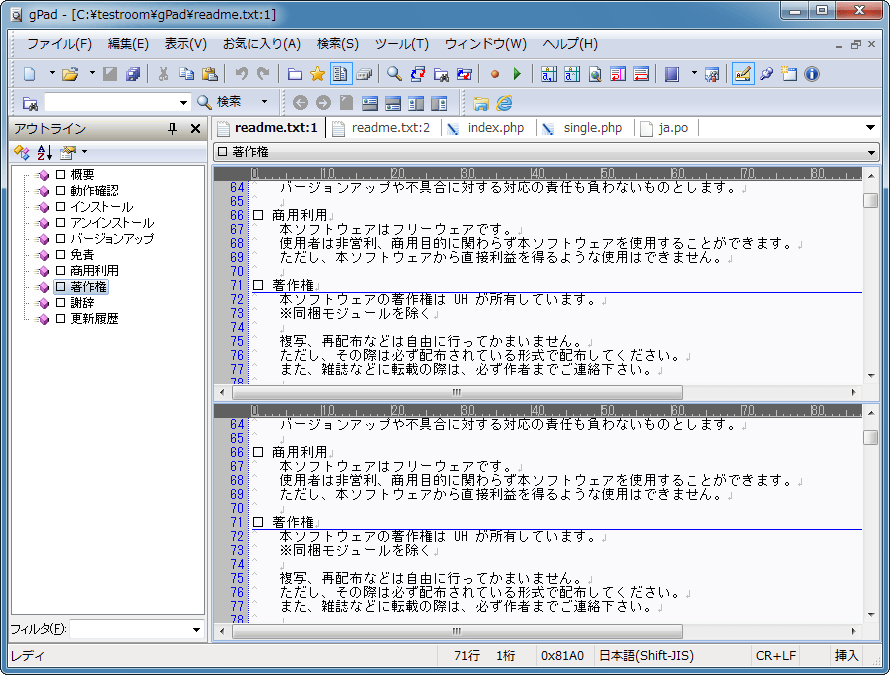Image resolution: width=890 pixels, height=675 pixels.
Task: Click the upper pane horizontal scrollbar thumb
Action: [x=457, y=392]
